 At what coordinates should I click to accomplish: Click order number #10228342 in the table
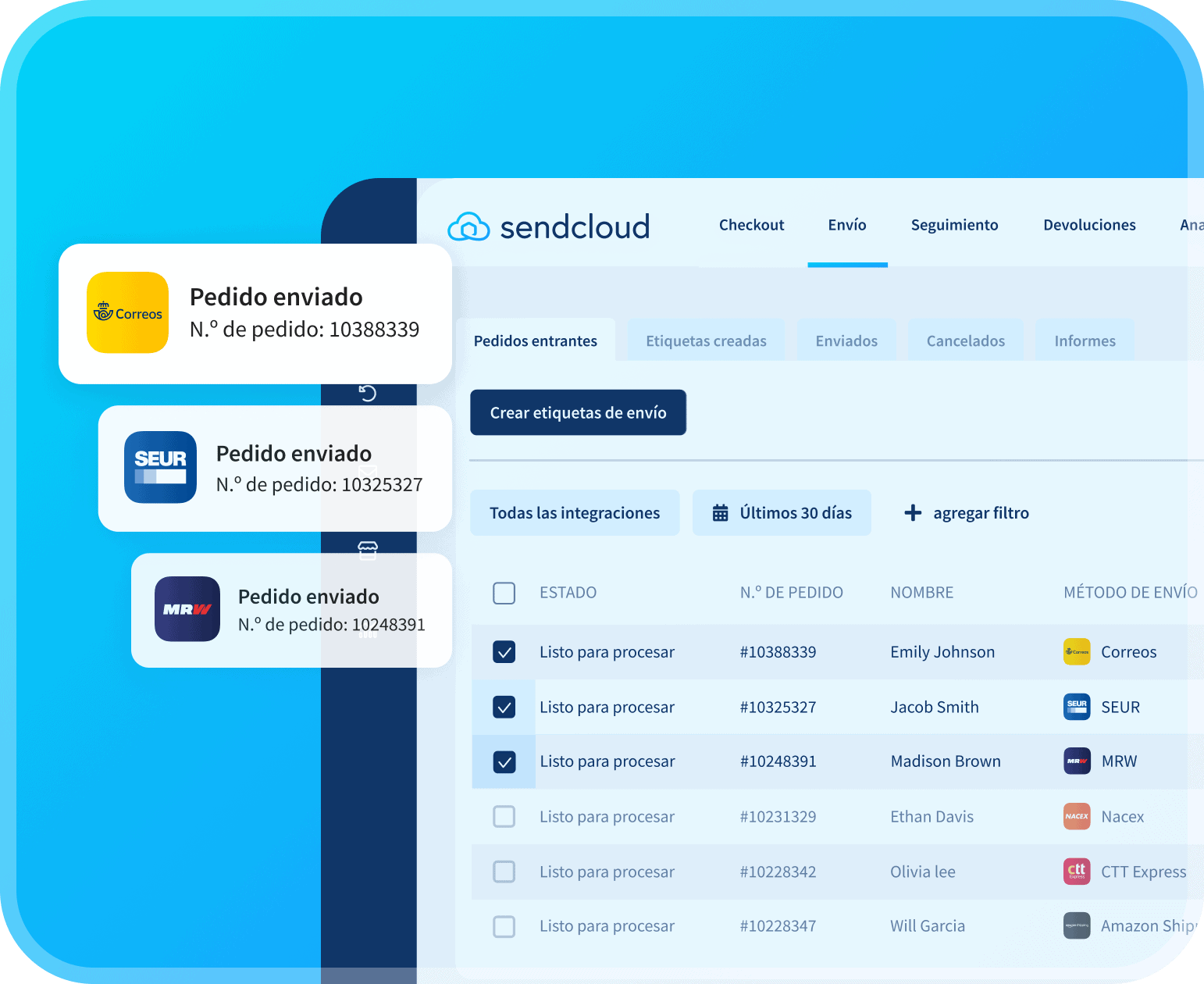pos(778,872)
